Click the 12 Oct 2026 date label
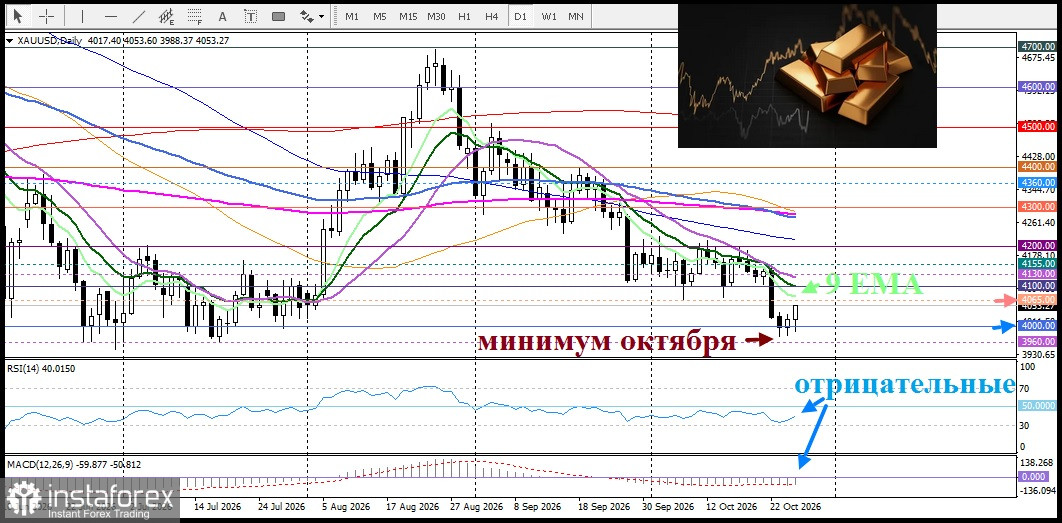The height and width of the screenshot is (523, 1062). click(x=734, y=506)
